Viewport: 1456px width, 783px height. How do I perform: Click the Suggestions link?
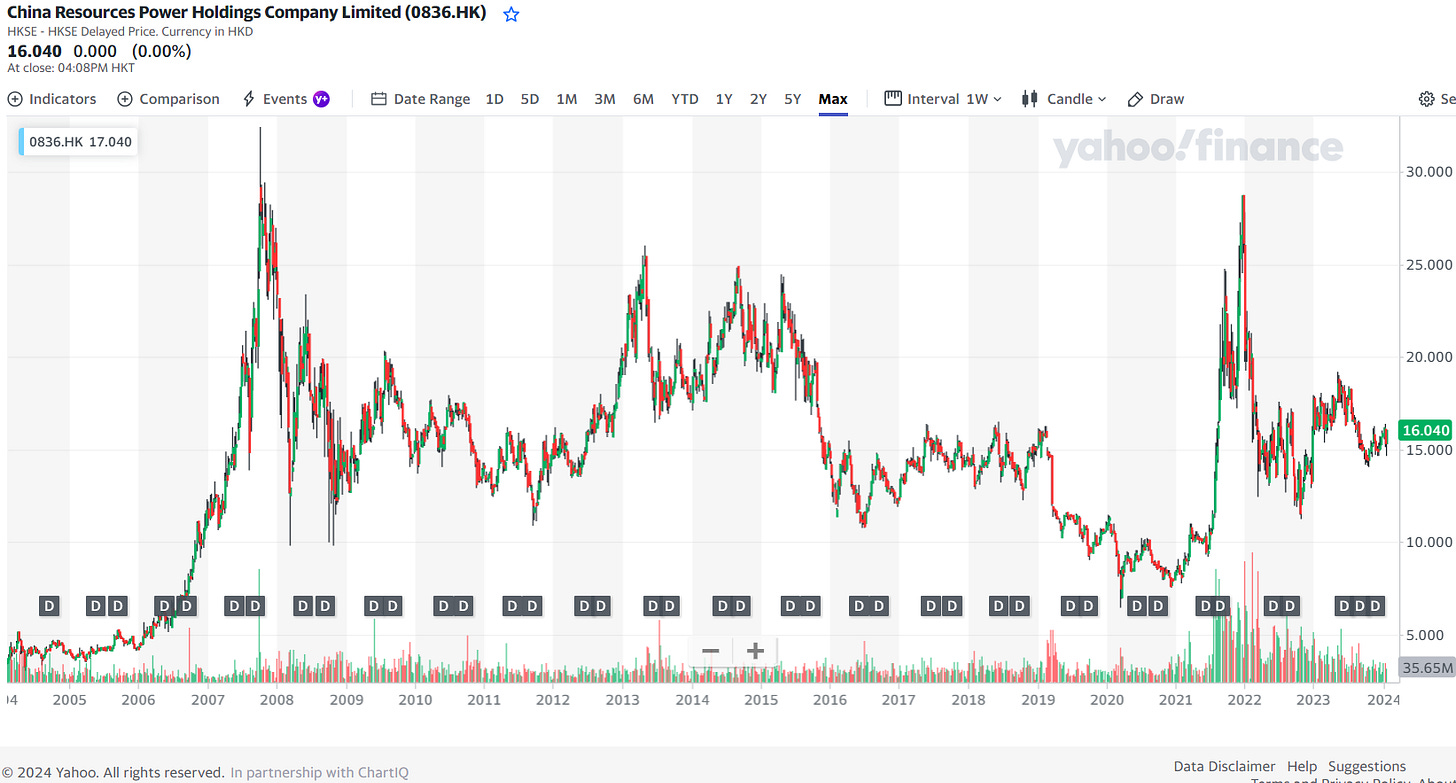tap(1367, 766)
